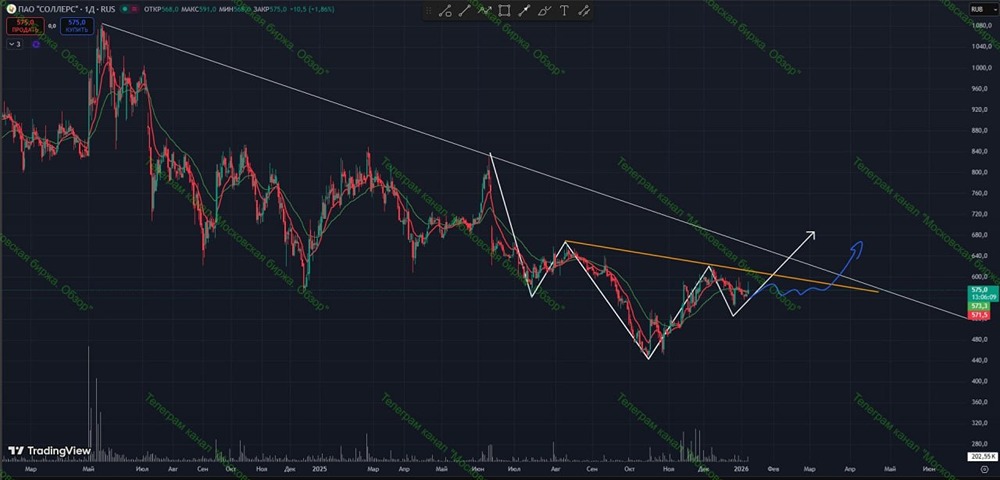Select the text annotation tool

[x=564, y=11]
